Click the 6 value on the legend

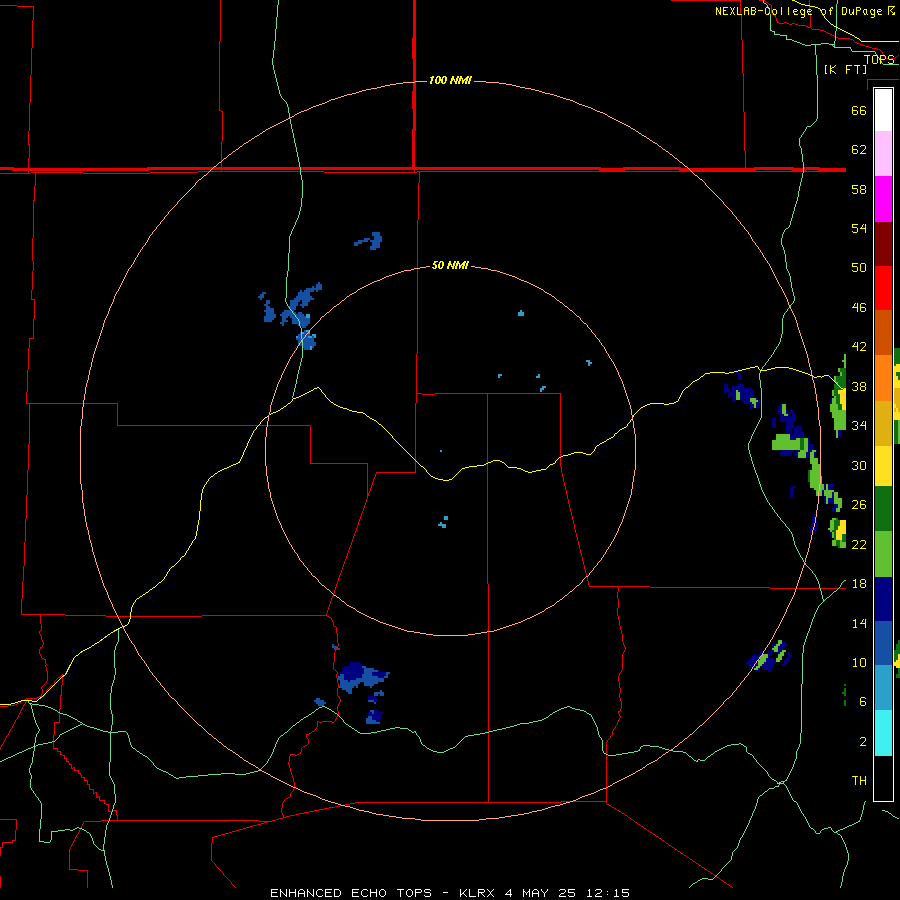point(863,701)
